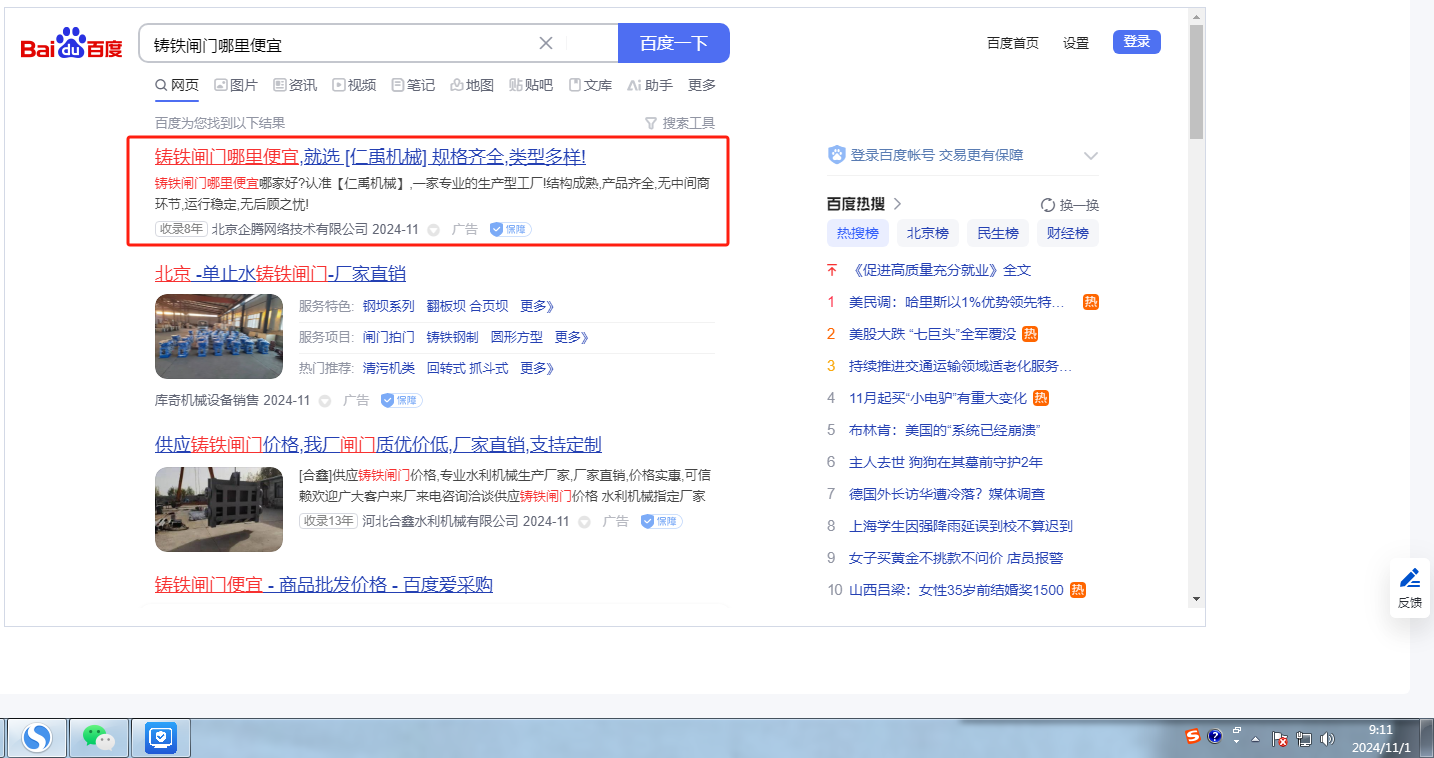Image resolution: width=1434 pixels, height=758 pixels.
Task: Click the 热 tag beside 小电驴 item
Action: tap(1041, 397)
